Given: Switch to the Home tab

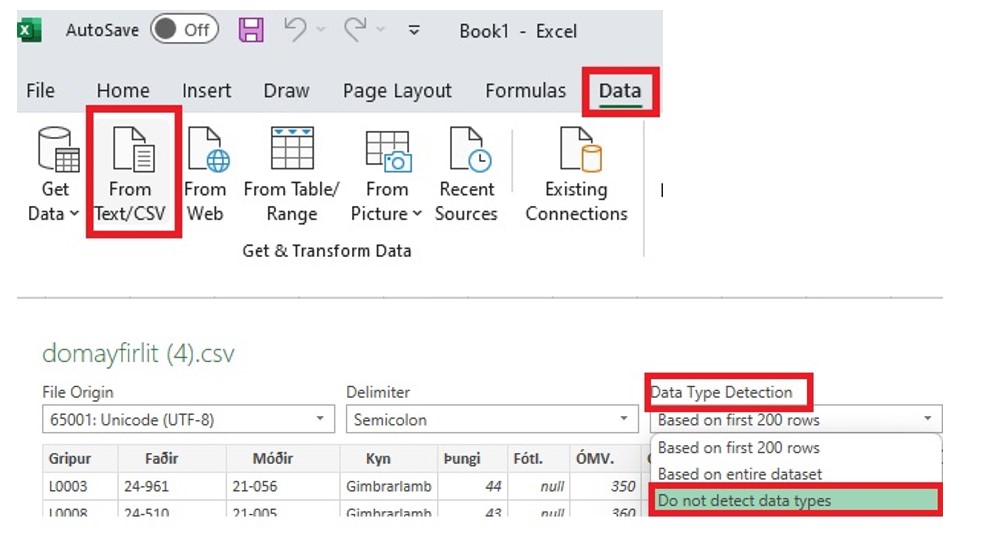Looking at the screenshot, I should point(123,90).
